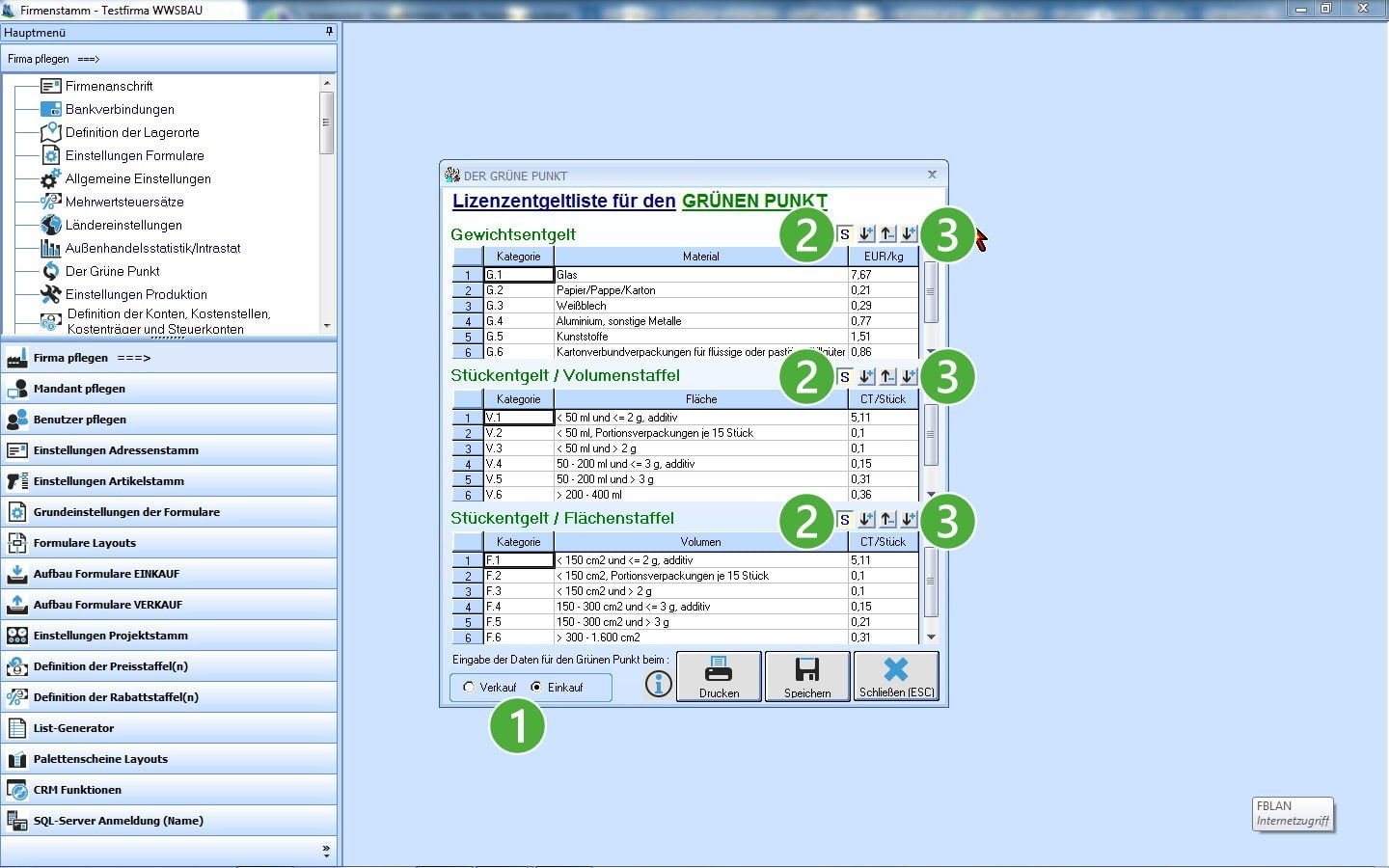
Task: Click the map pin icon for Definition der Lagerorte
Action: point(51,132)
